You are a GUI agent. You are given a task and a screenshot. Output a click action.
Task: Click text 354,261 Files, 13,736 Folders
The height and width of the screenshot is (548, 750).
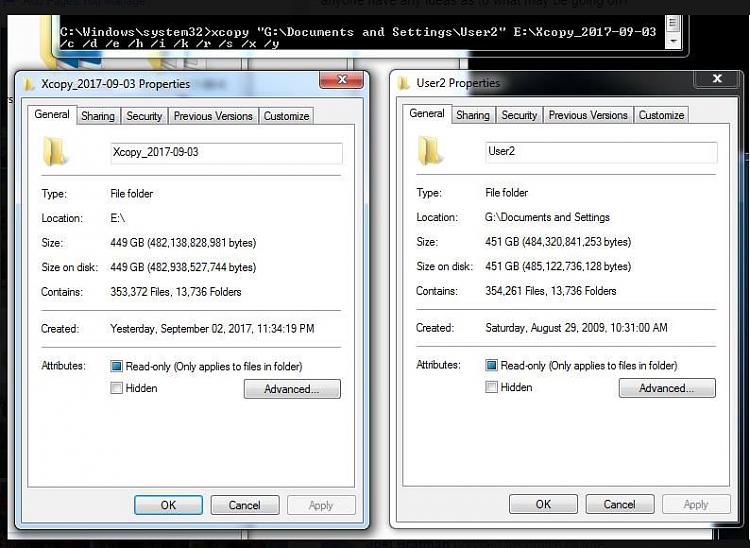[x=551, y=291]
